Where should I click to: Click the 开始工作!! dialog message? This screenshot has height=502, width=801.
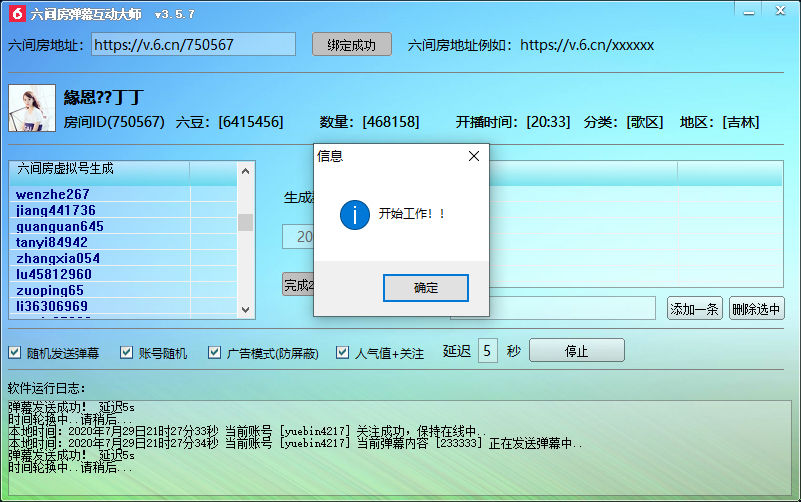tap(412, 214)
